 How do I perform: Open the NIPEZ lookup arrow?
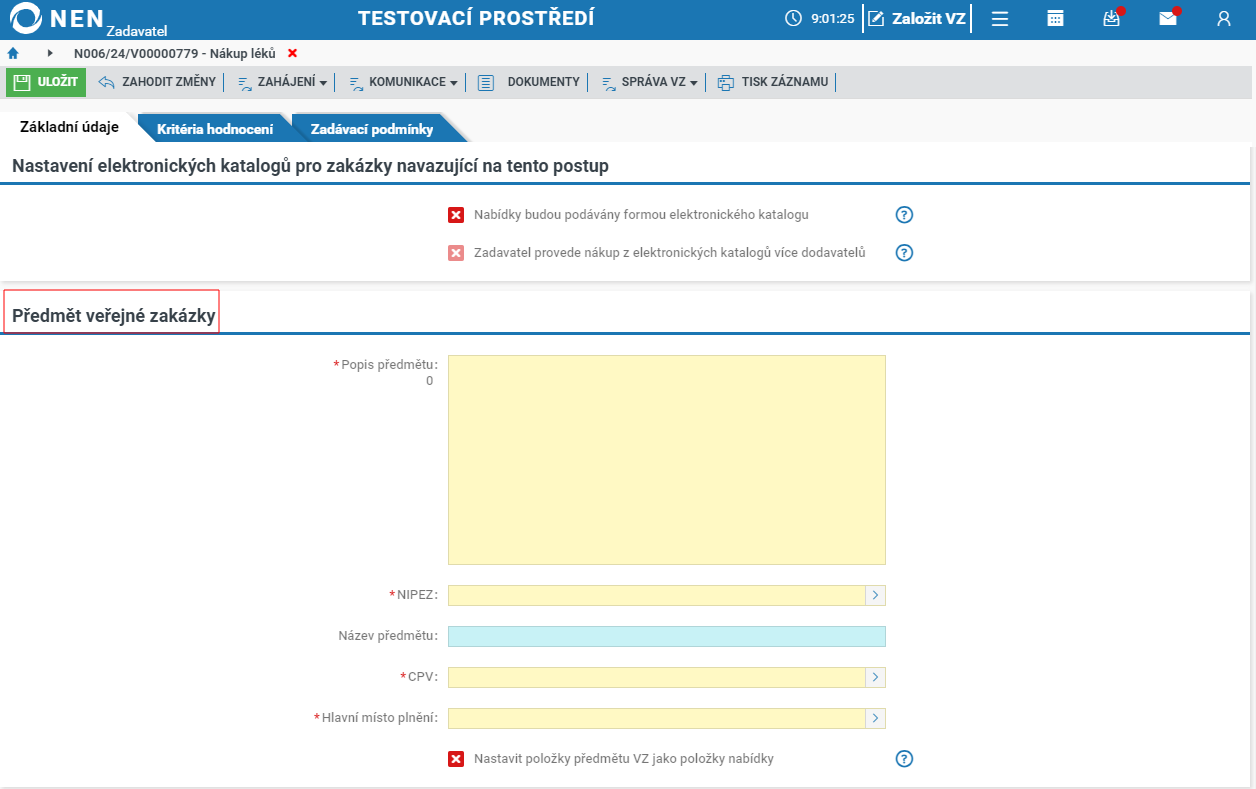[875, 595]
